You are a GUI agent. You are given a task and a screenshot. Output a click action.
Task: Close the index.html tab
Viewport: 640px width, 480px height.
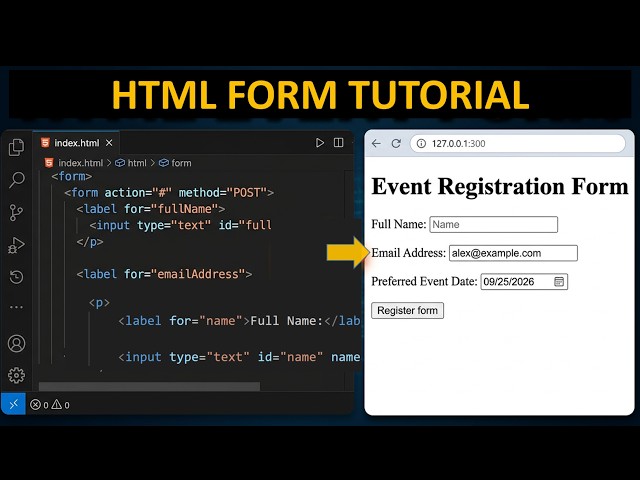click(x=109, y=143)
